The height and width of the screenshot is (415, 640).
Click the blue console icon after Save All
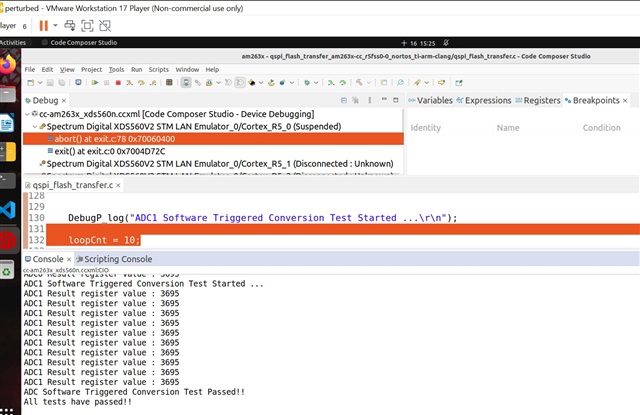click(78, 82)
